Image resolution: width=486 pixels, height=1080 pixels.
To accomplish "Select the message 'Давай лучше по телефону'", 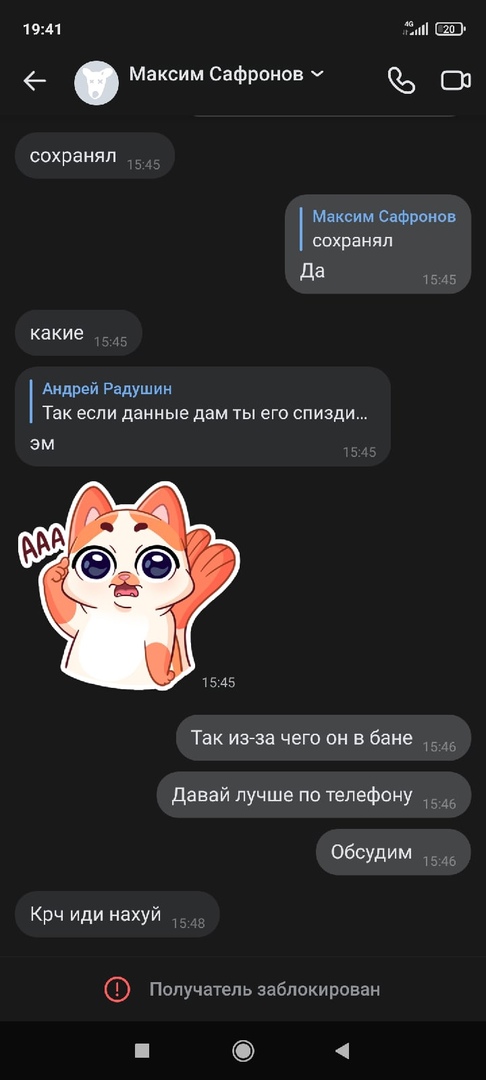I will coord(314,795).
